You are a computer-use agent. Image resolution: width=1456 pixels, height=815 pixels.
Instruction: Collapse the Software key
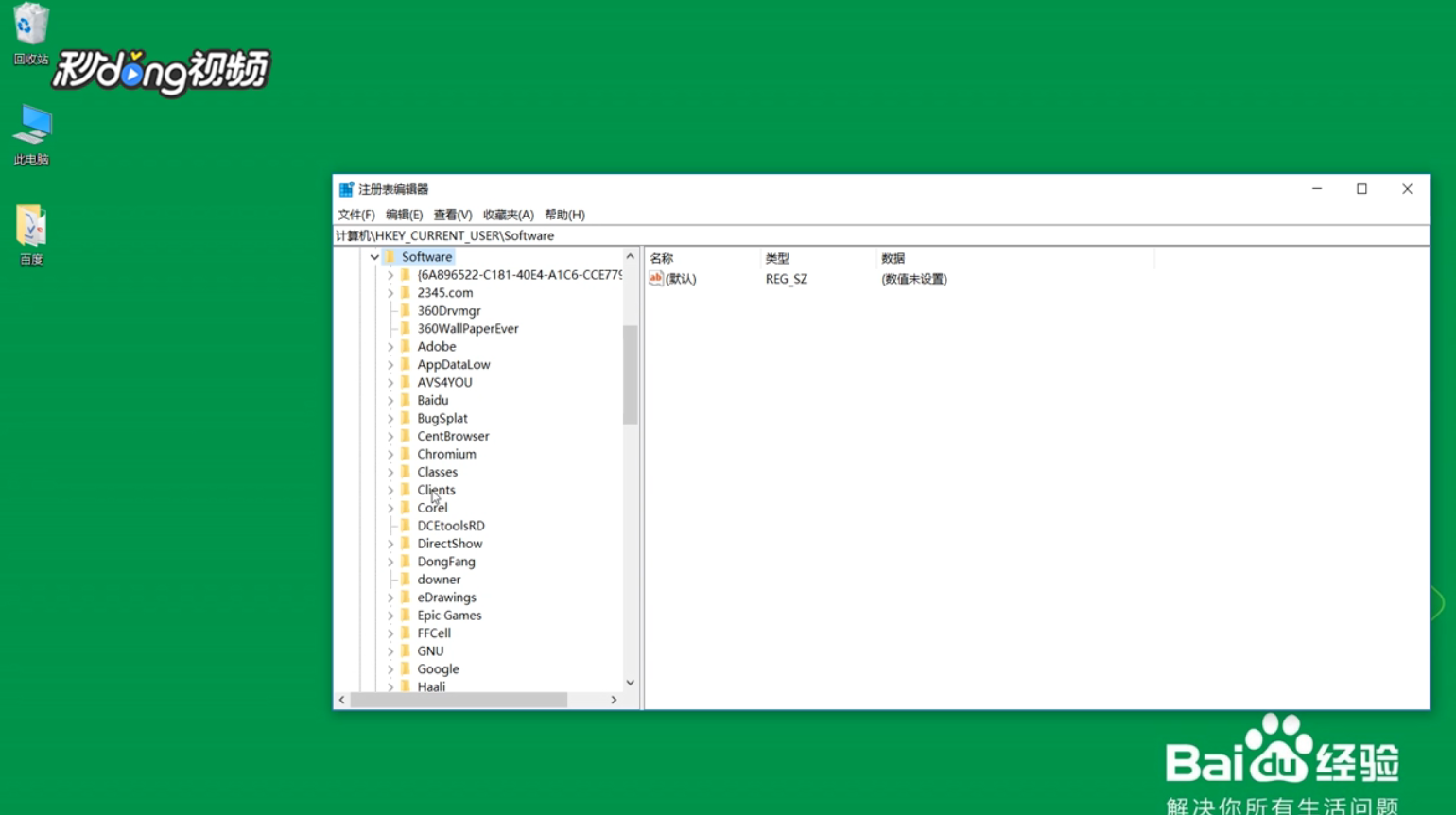[x=374, y=257]
